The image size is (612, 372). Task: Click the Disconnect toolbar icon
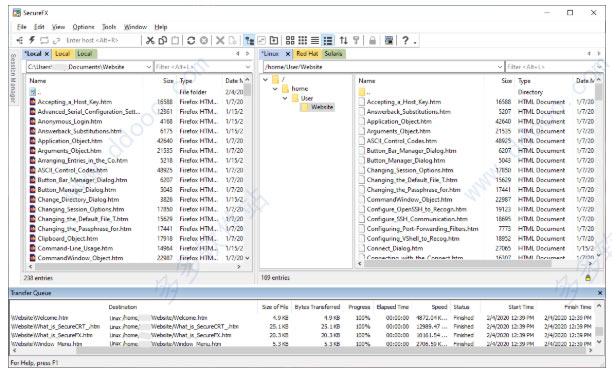(56, 40)
